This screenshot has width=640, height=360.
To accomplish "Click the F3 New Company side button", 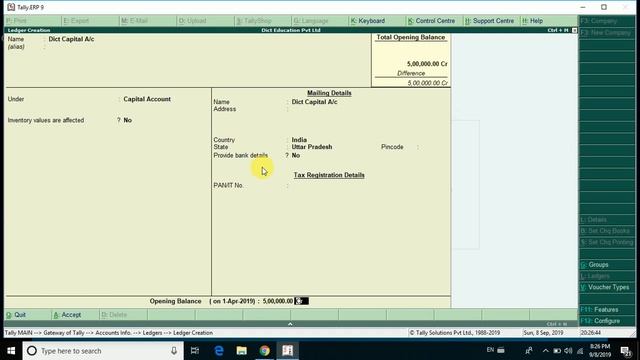I will pos(607,33).
